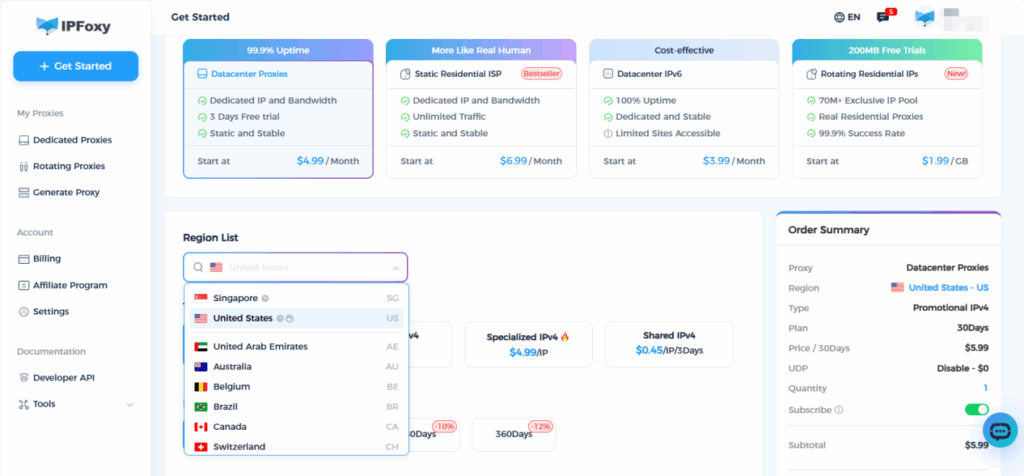Click the IPFoxy logo
This screenshot has height=476, width=1024.
pos(74,26)
